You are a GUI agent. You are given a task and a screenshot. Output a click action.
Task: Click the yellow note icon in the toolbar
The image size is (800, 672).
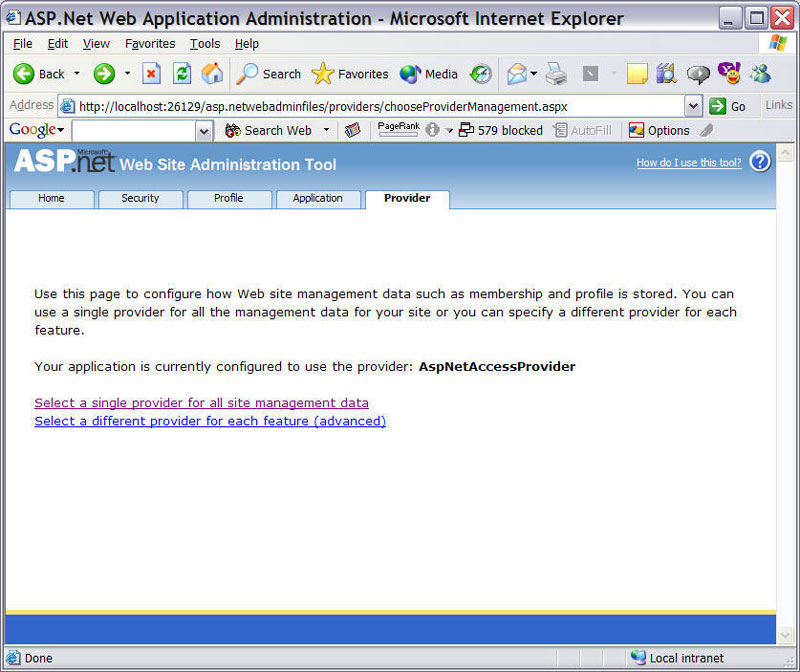(637, 74)
